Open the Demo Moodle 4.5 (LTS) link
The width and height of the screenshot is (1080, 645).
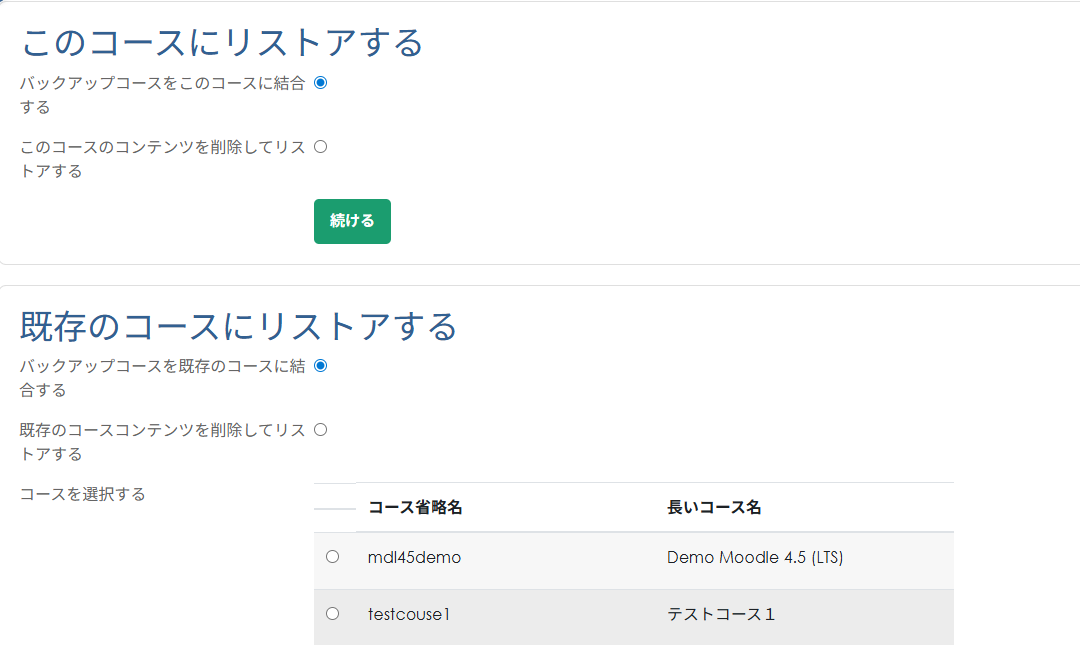tap(755, 557)
